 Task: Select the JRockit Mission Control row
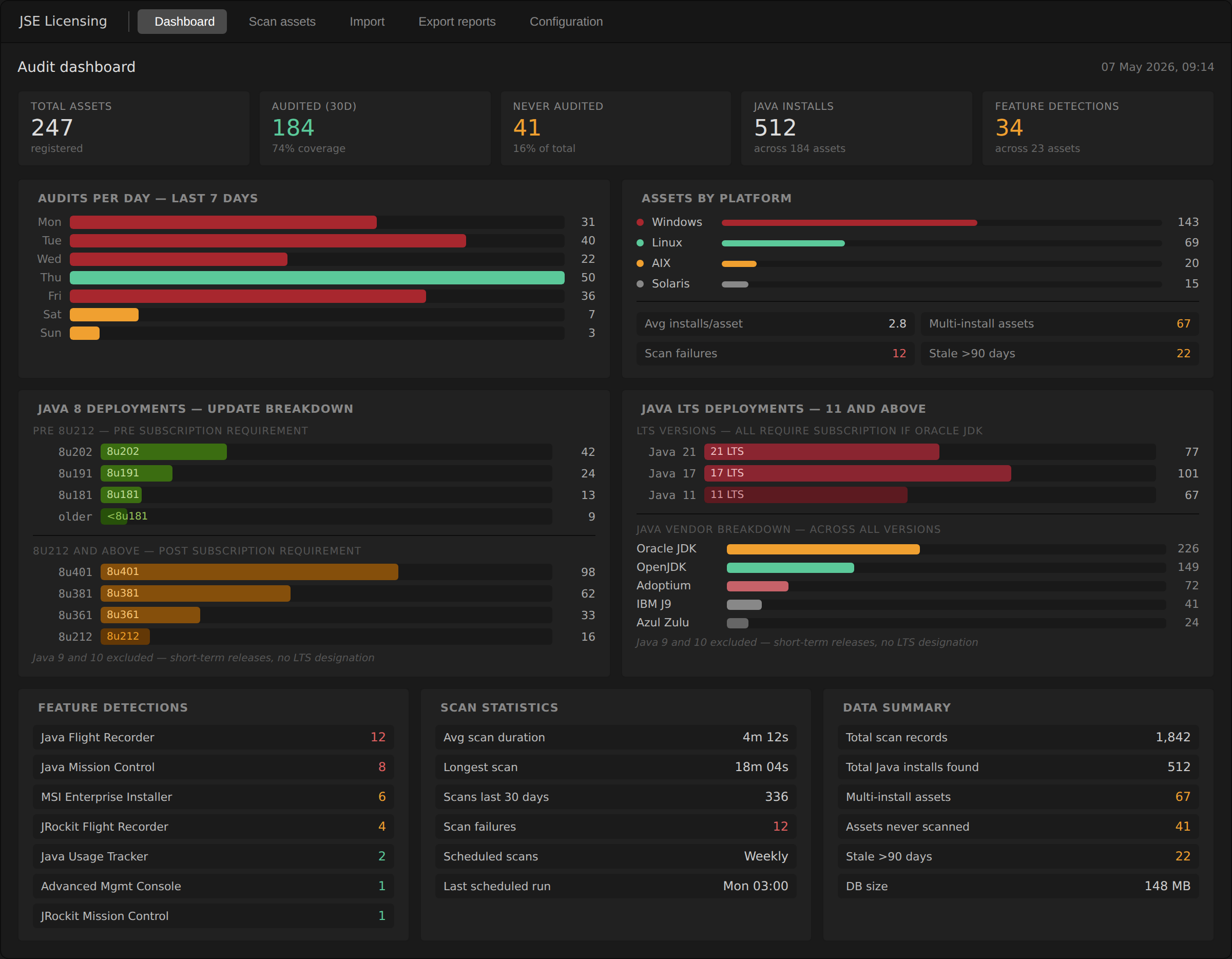pos(213,916)
